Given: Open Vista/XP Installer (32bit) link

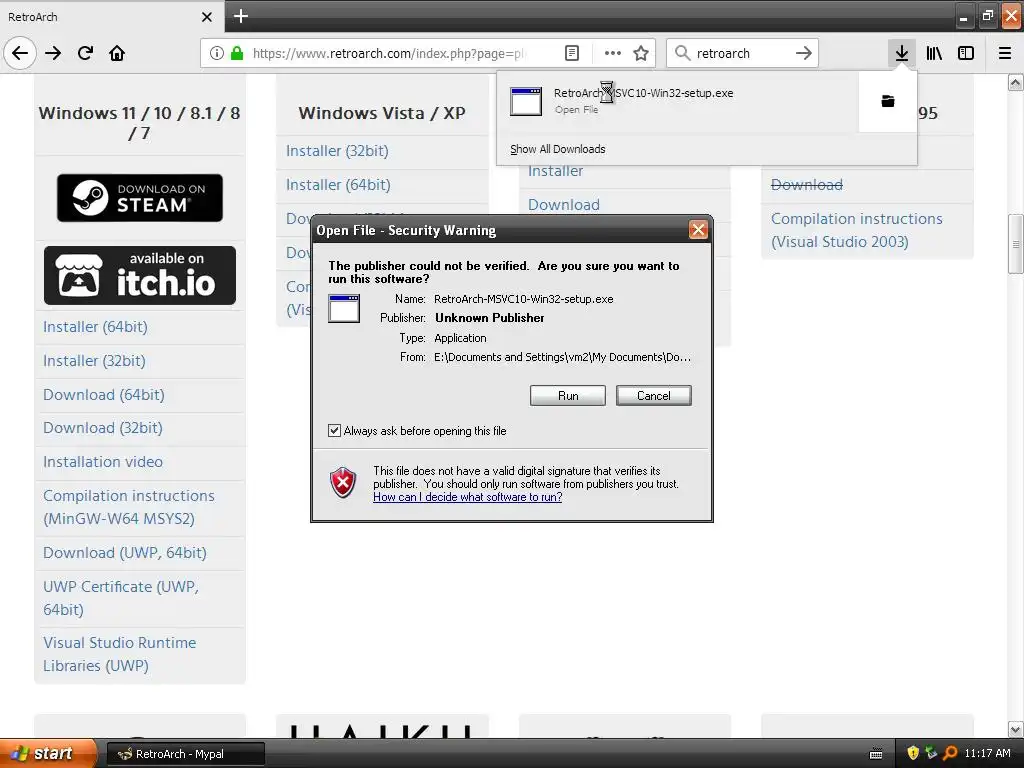Looking at the screenshot, I should tap(337, 151).
